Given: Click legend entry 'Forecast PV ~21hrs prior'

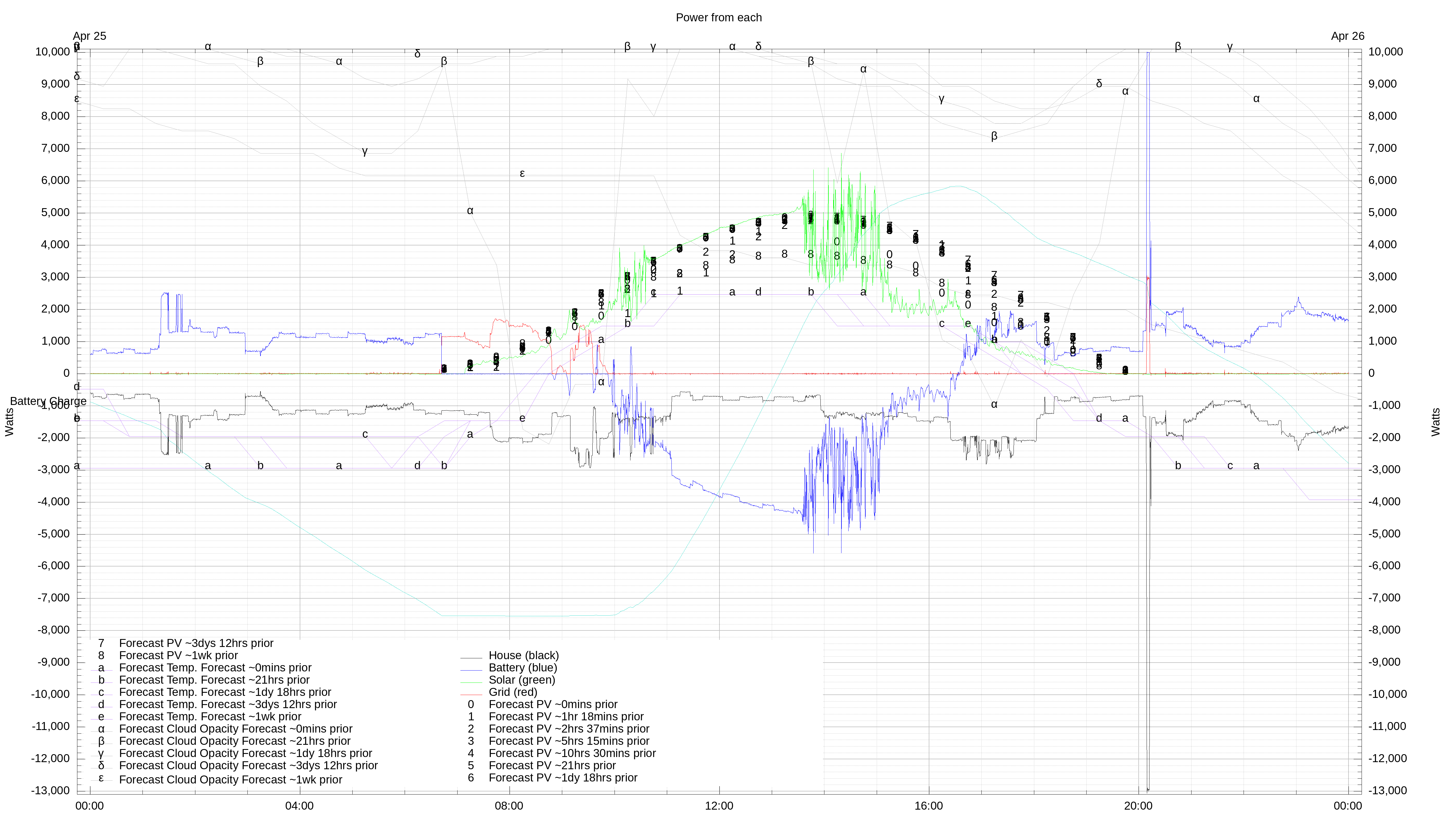Looking at the screenshot, I should tap(552, 765).
